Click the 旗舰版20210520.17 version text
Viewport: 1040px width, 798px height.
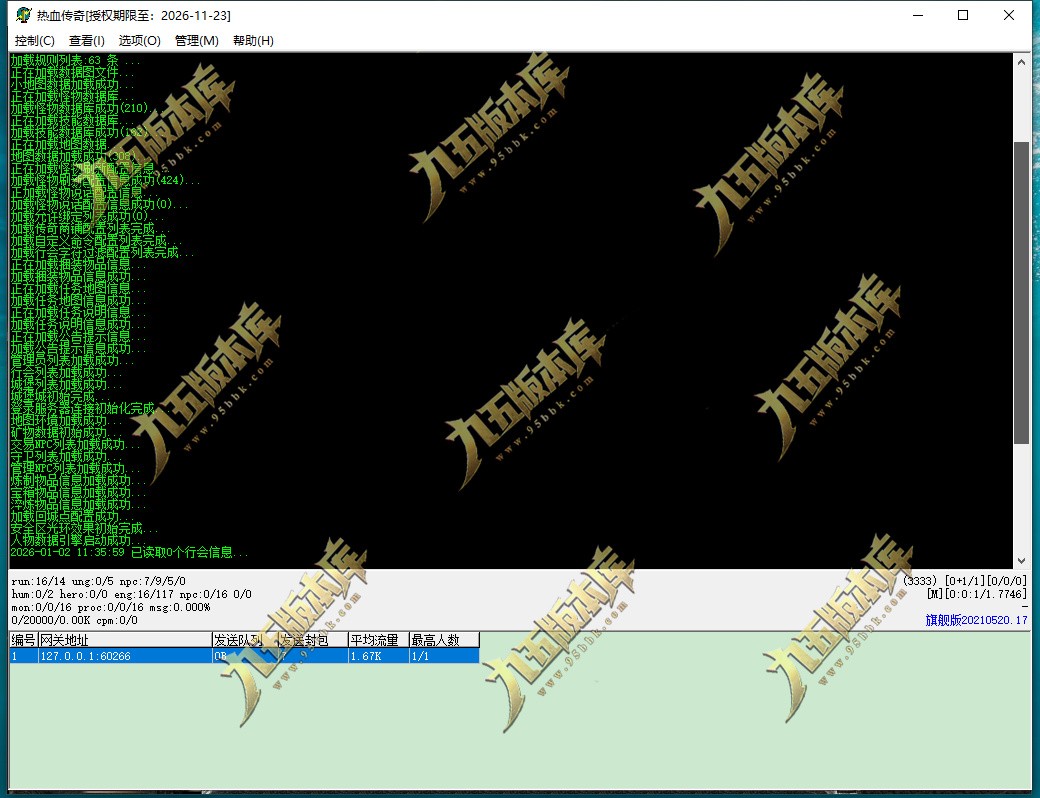(976, 620)
